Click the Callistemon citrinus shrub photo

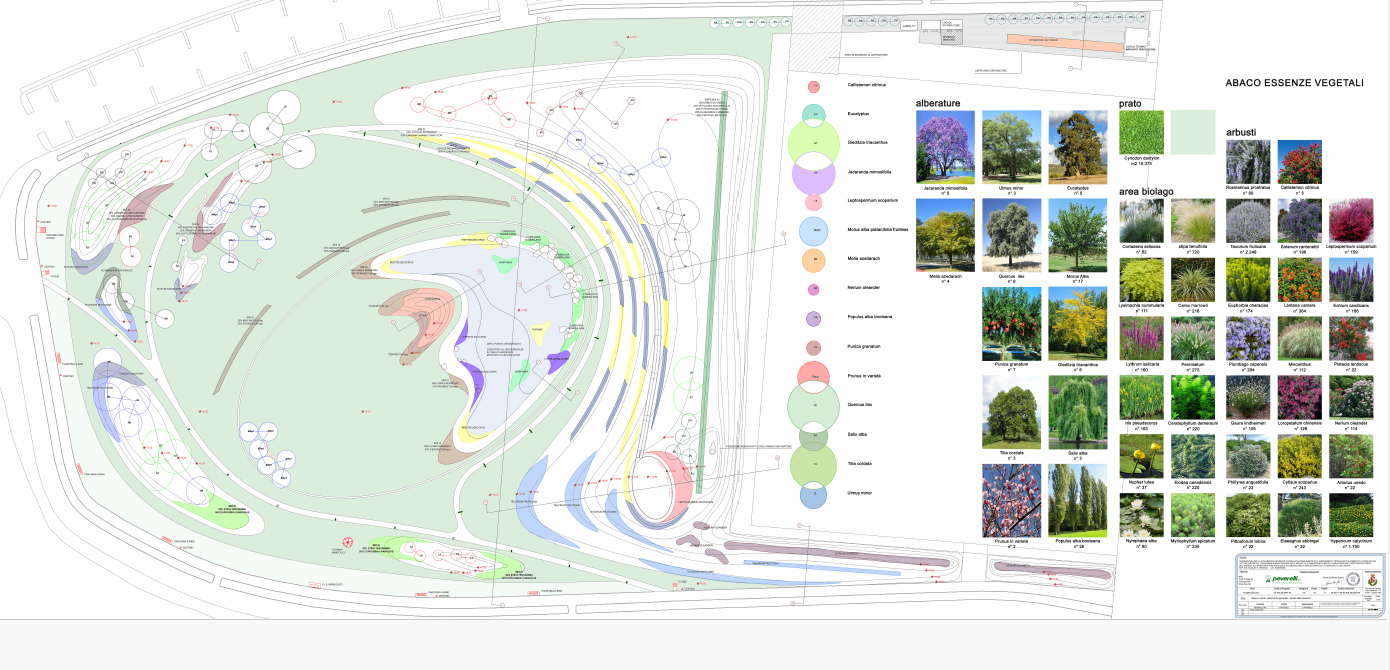tap(1299, 161)
